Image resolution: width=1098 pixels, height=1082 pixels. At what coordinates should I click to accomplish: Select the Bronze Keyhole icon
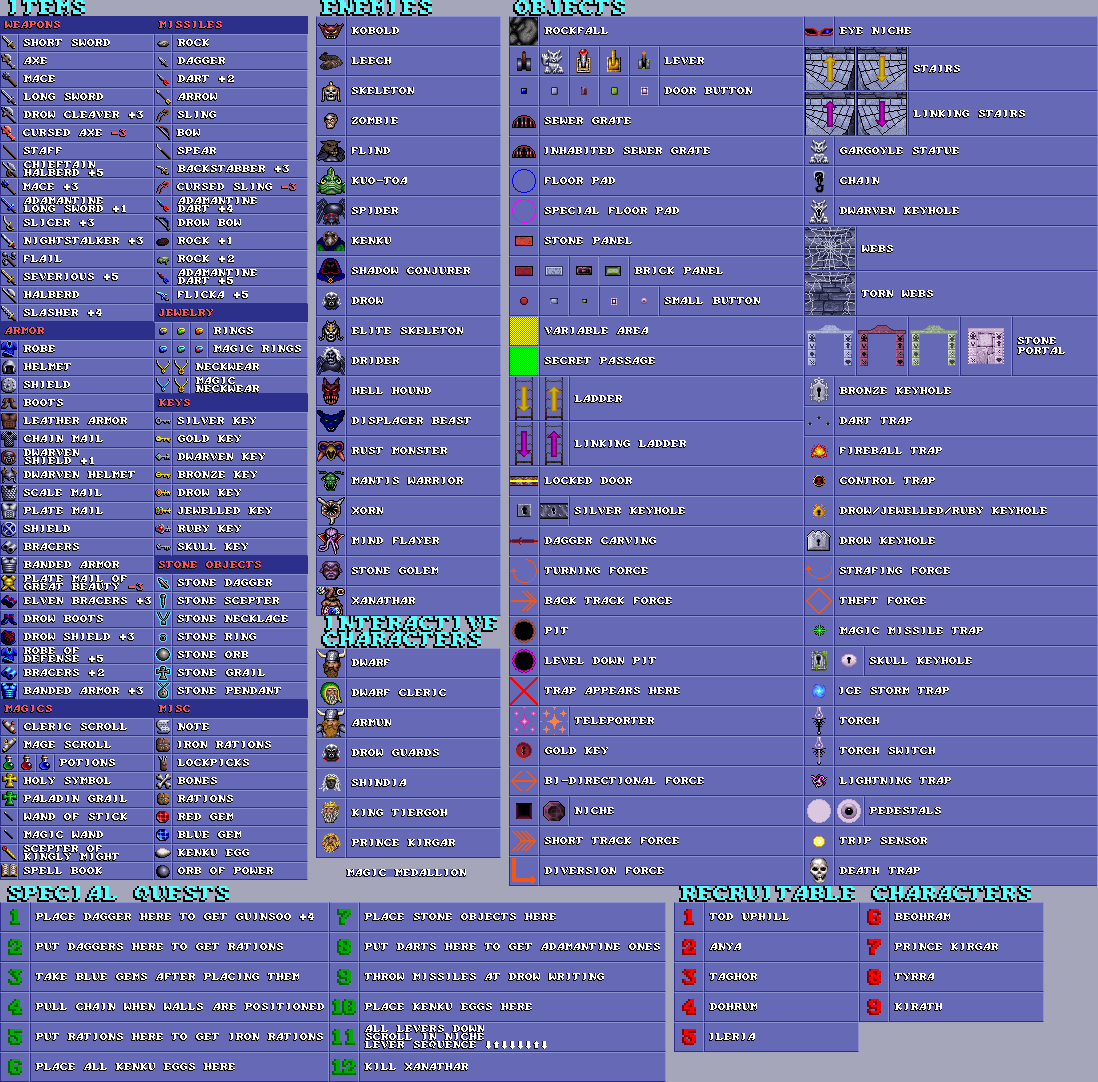819,391
